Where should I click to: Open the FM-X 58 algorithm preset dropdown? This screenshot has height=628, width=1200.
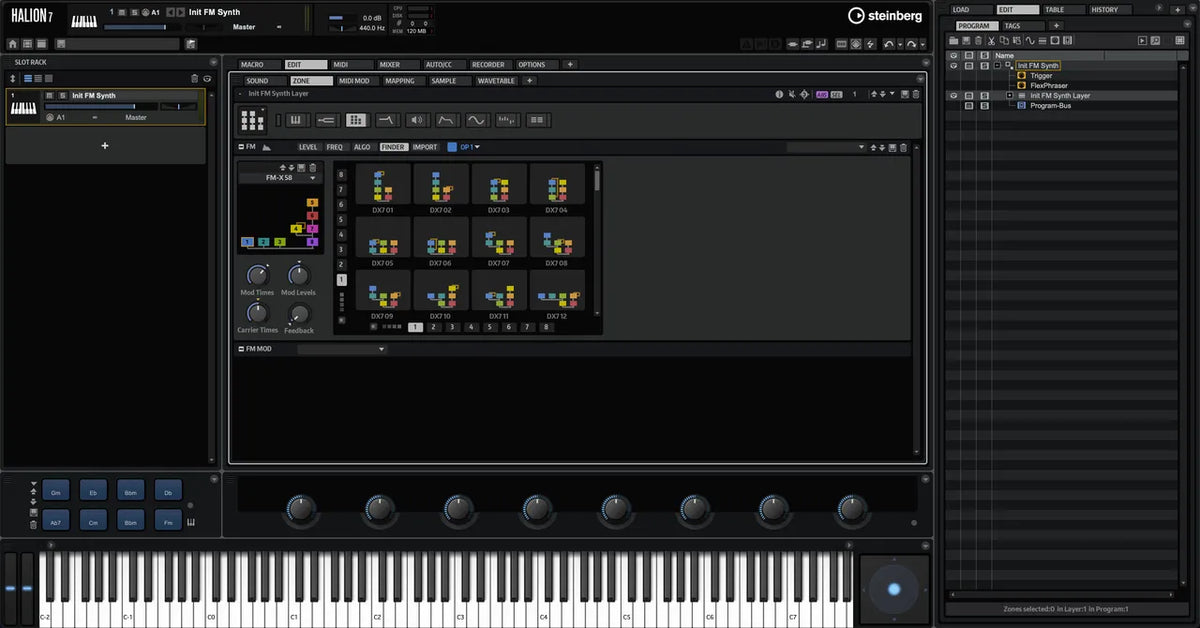280,178
